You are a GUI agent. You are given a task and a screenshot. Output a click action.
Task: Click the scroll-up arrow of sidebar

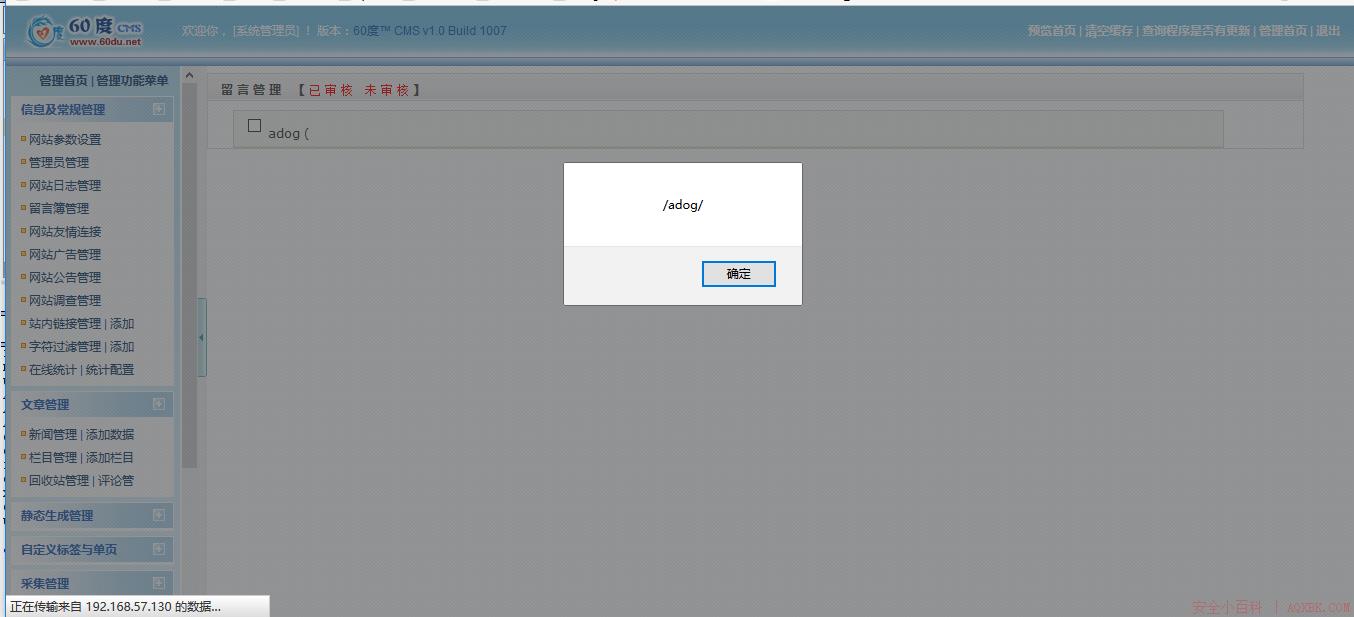189,76
